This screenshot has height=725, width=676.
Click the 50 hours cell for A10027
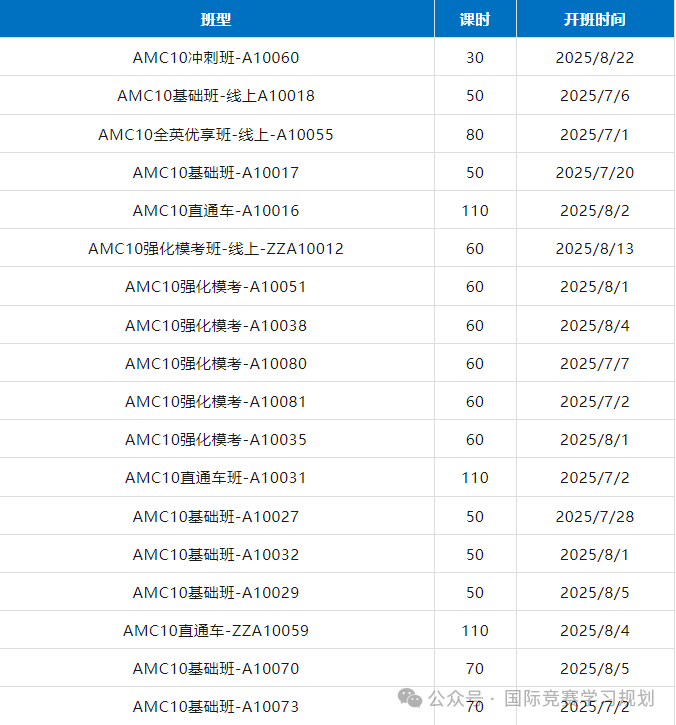coord(475,516)
